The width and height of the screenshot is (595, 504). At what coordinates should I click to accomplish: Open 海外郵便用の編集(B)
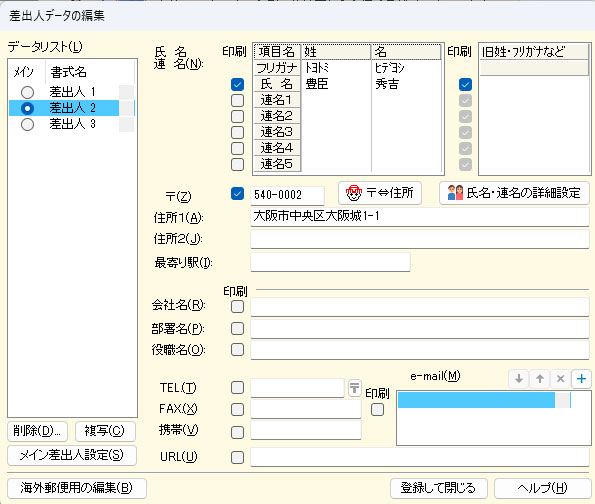77,488
